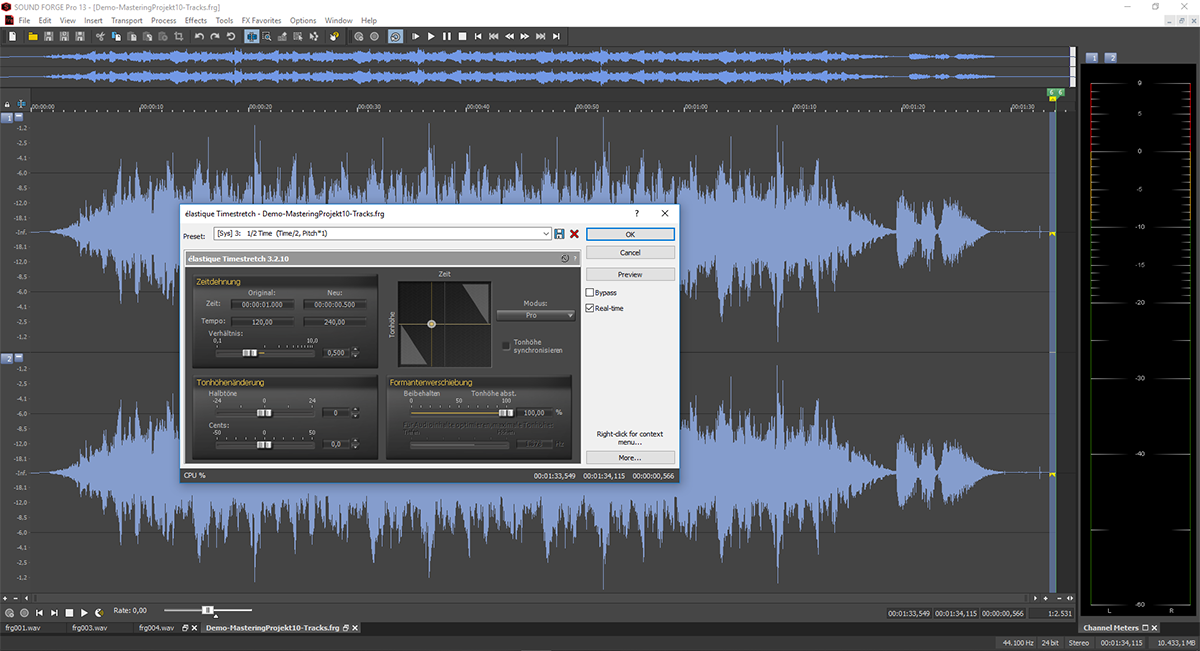This screenshot has width=1200, height=651.
Task: Undo the last action via toolbar
Action: click(x=199, y=35)
